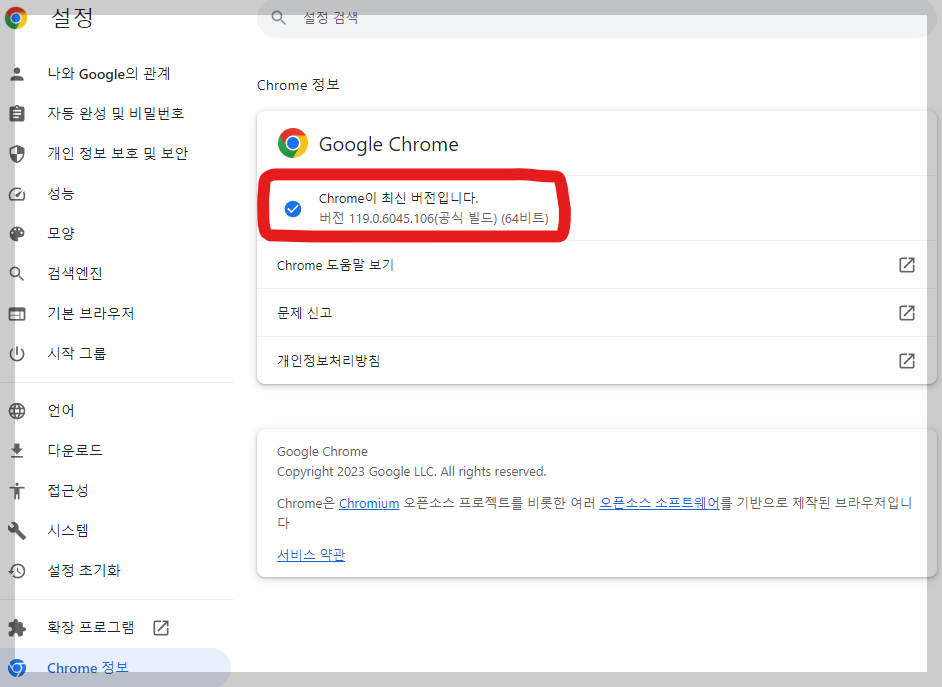Click the wrench icon for 시스템
The image size is (942, 687).
[x=17, y=530]
